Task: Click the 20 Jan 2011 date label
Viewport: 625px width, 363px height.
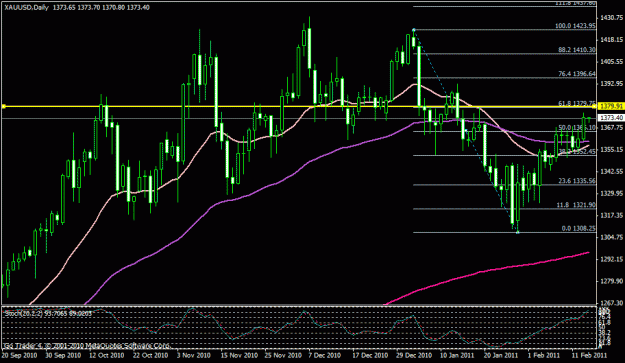Action: [501, 355]
